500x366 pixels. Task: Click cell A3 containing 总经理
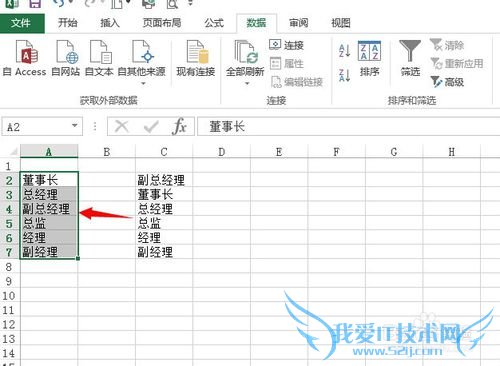49,194
